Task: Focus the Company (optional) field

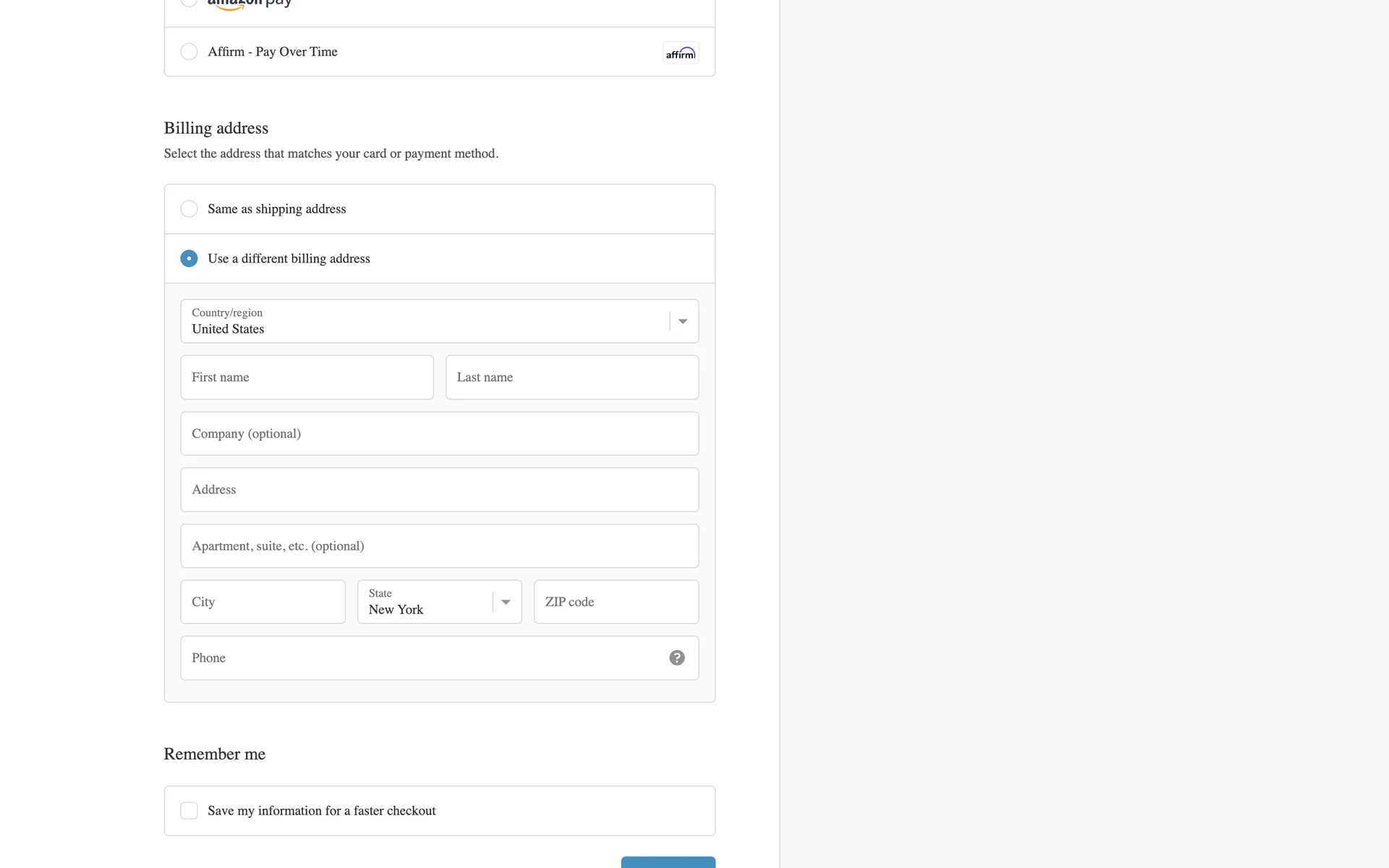Action: click(x=439, y=433)
